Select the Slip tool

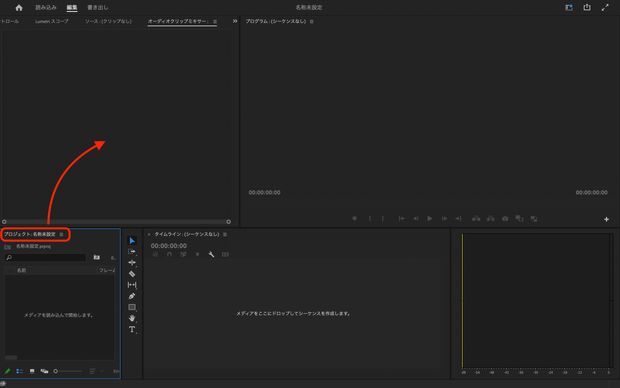132,285
